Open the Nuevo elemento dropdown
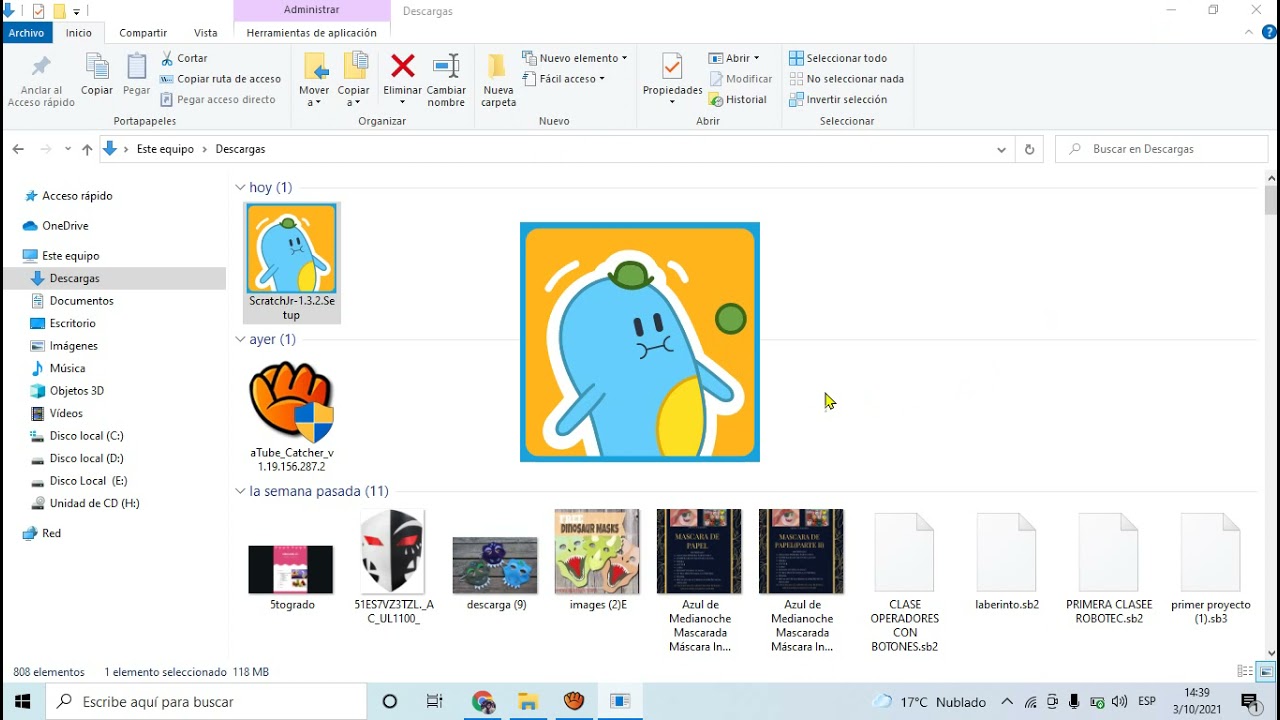Screen dimensions: 1280x720 click(575, 58)
